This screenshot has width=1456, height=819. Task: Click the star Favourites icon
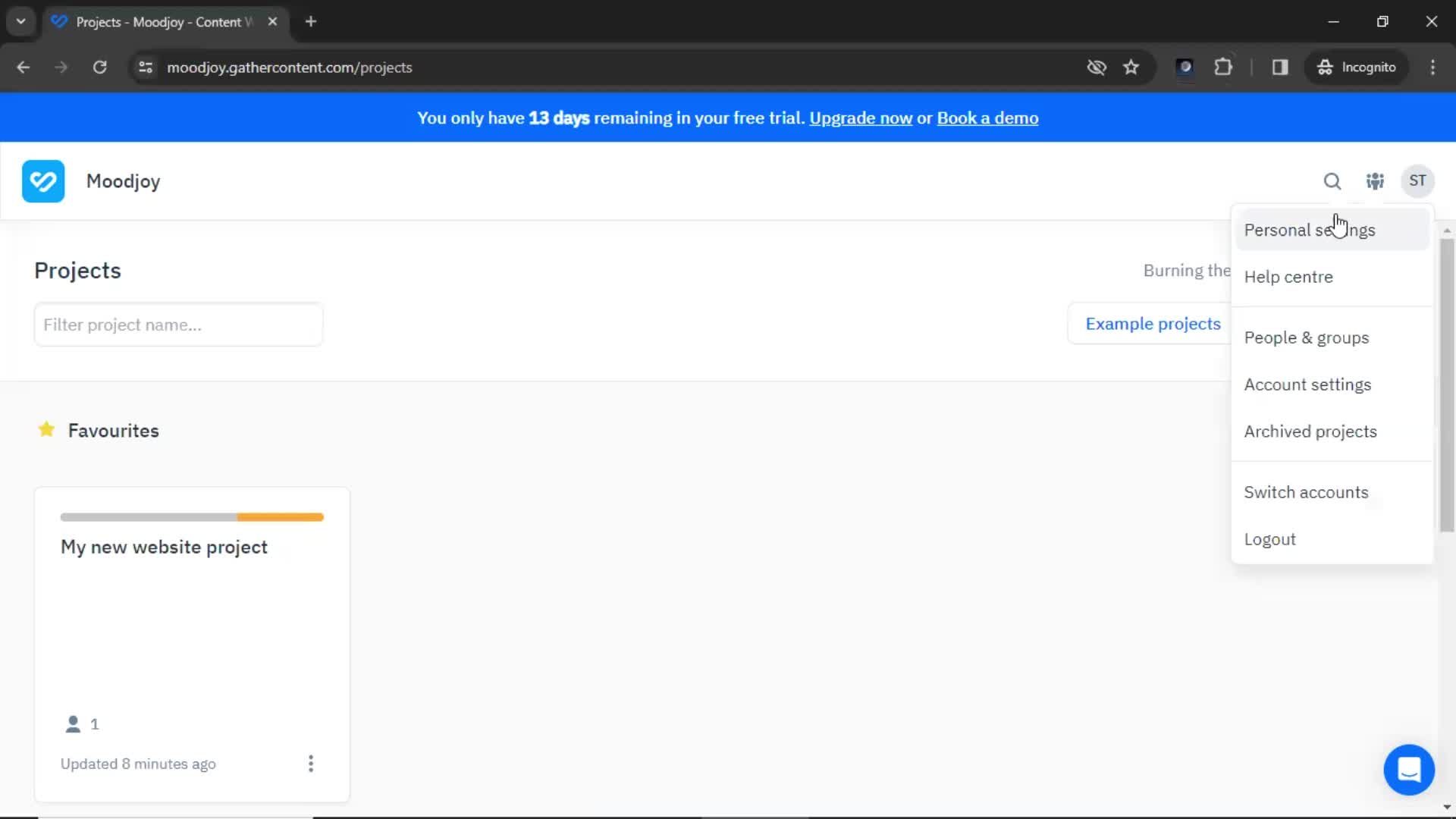tap(47, 430)
